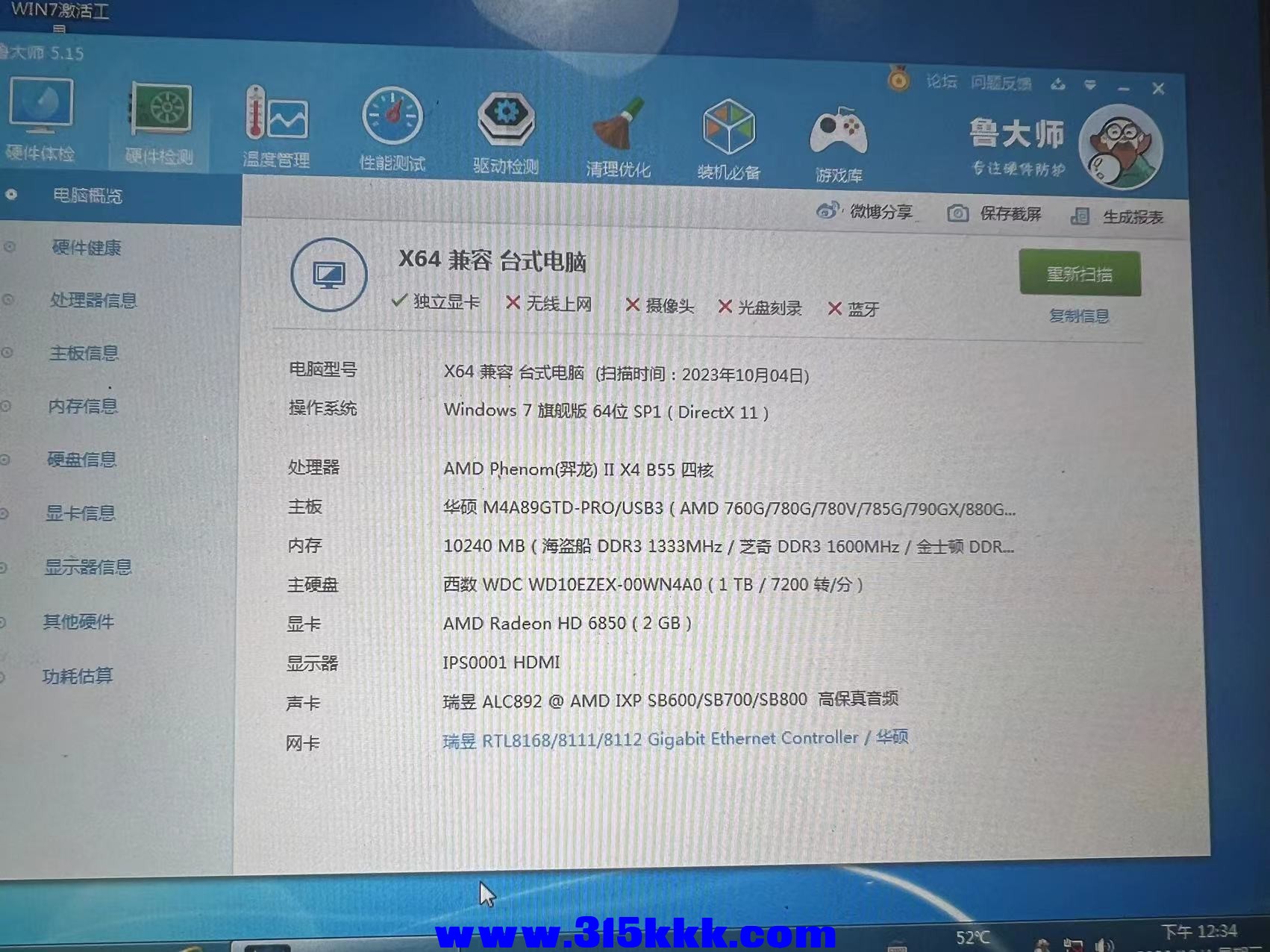Click the green 重新扫描 rescan button
The image size is (1270, 952).
1080,274
